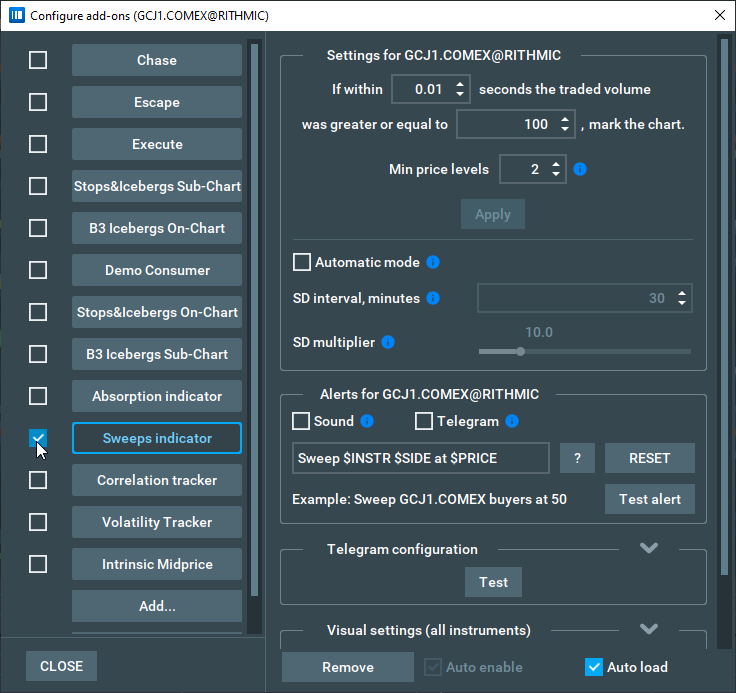This screenshot has width=736, height=693.
Task: Expand Visual settings (all instruments) section
Action: [x=649, y=629]
